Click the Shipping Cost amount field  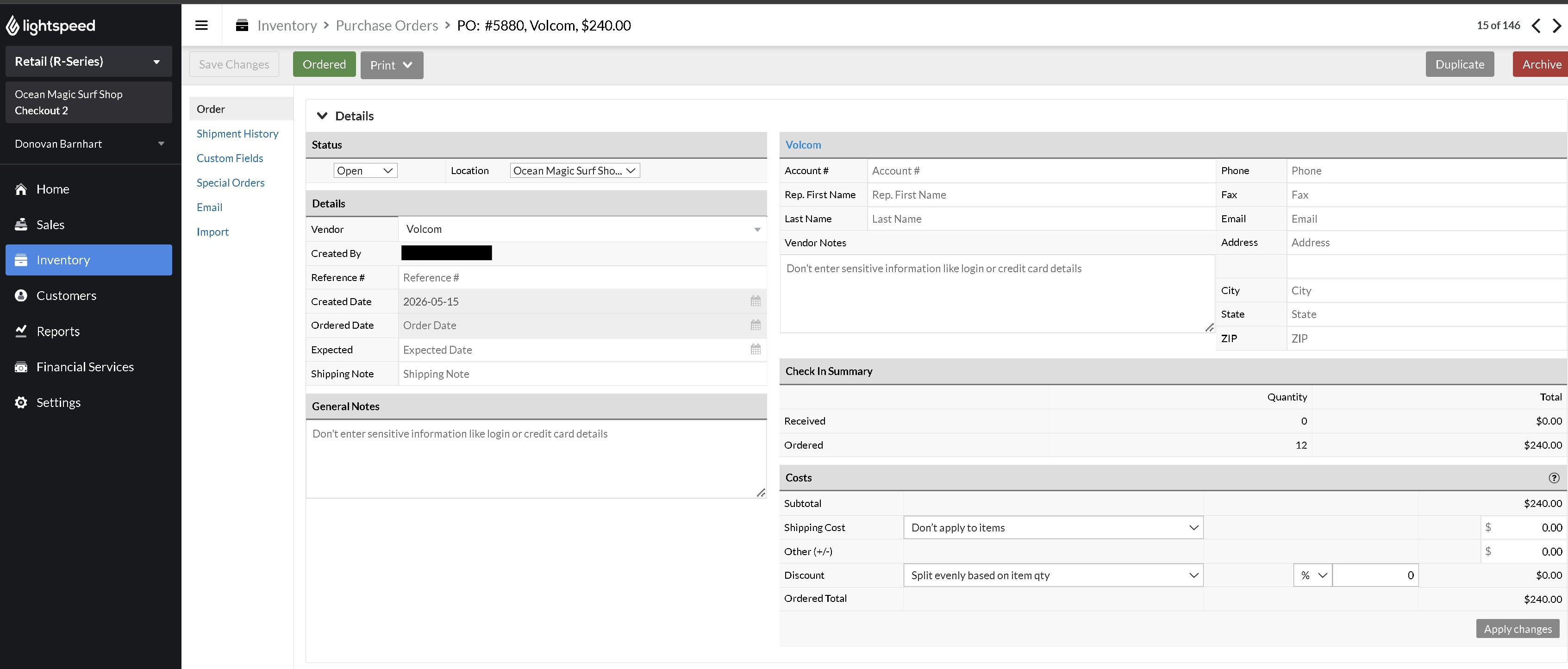click(1523, 528)
